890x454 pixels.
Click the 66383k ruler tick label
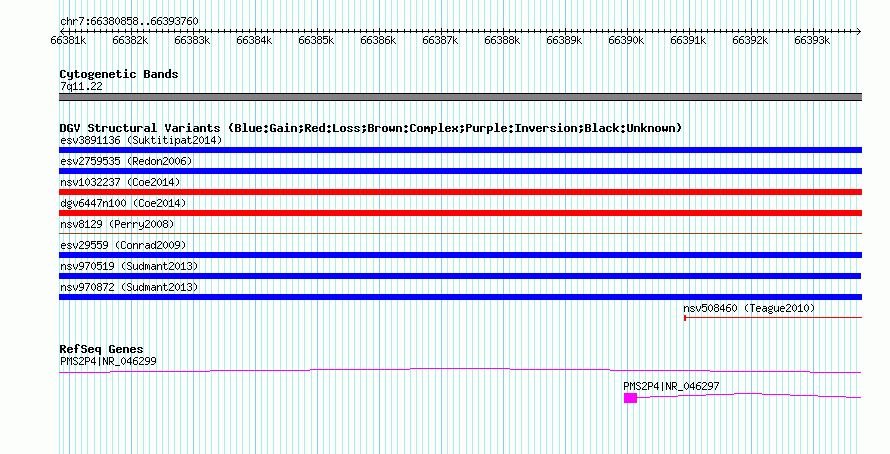tap(192, 41)
